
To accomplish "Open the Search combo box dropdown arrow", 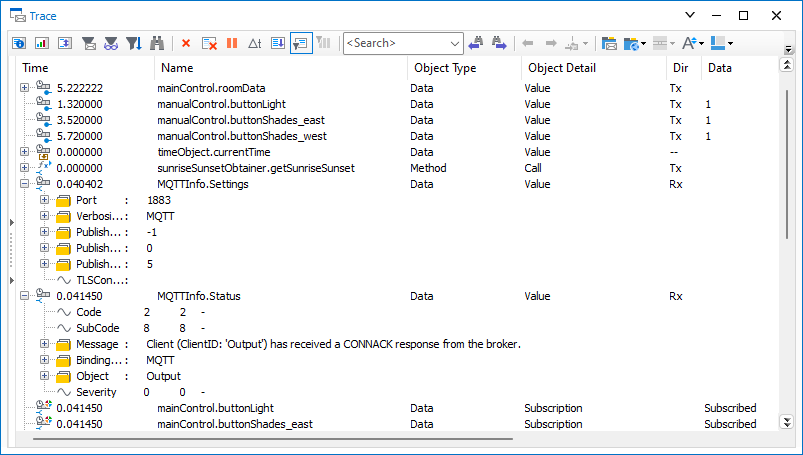I will [454, 44].
